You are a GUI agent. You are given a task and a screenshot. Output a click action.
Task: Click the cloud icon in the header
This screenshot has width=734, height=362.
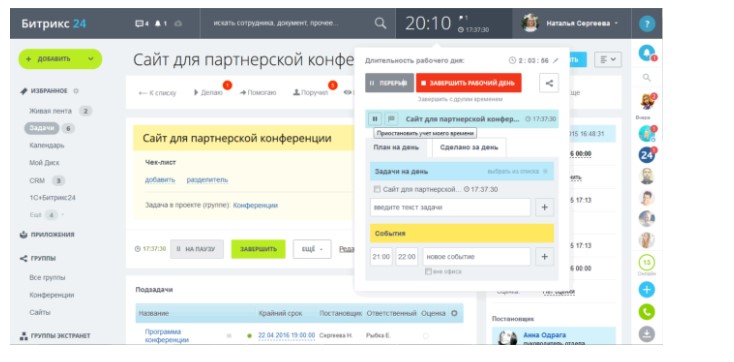(x=178, y=23)
